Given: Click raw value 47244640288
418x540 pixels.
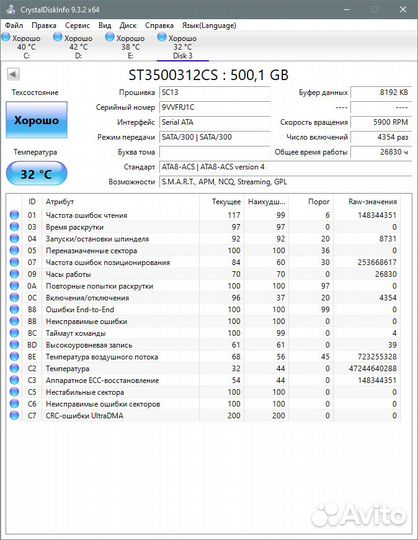Looking at the screenshot, I should click(373, 368).
